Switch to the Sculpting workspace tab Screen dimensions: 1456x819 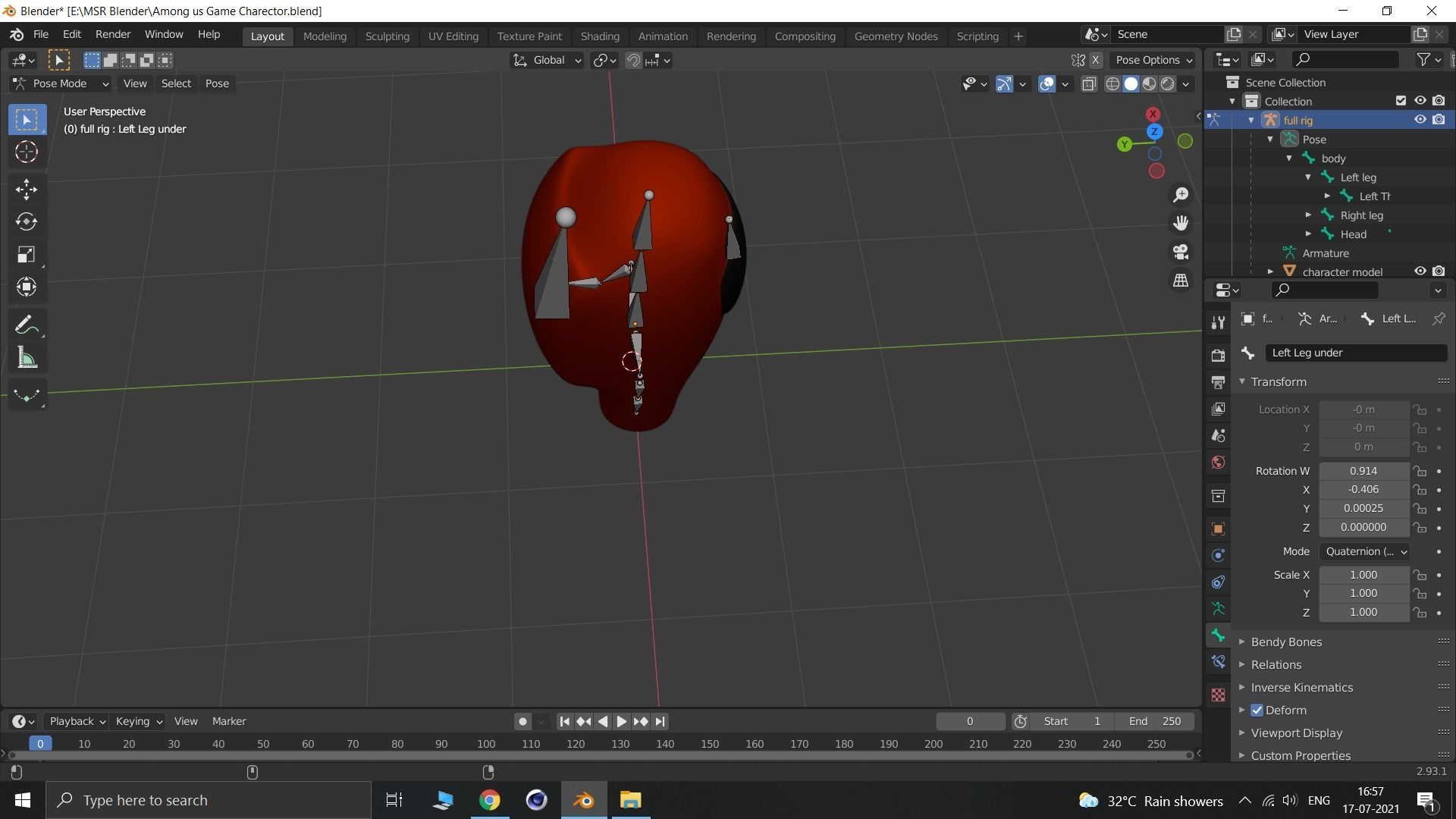(387, 36)
